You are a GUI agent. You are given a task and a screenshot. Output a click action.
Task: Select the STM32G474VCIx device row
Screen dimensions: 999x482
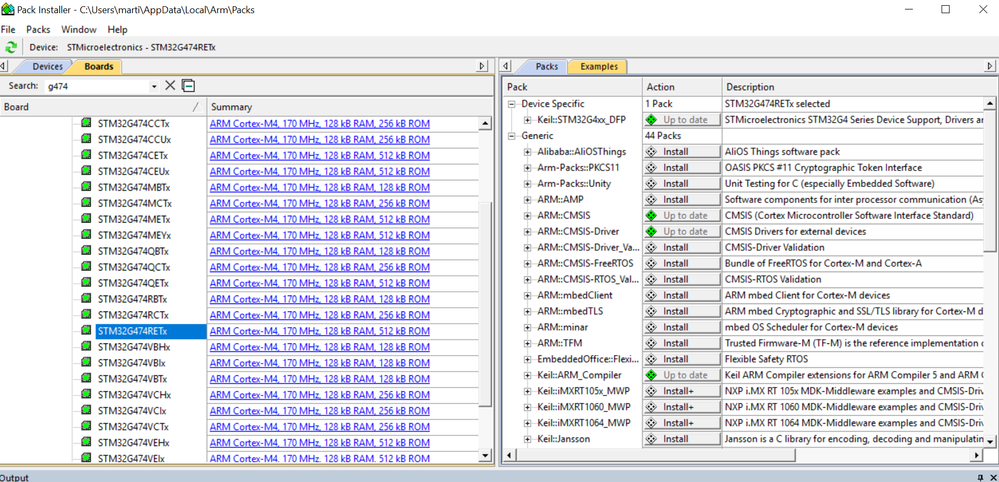pos(132,411)
